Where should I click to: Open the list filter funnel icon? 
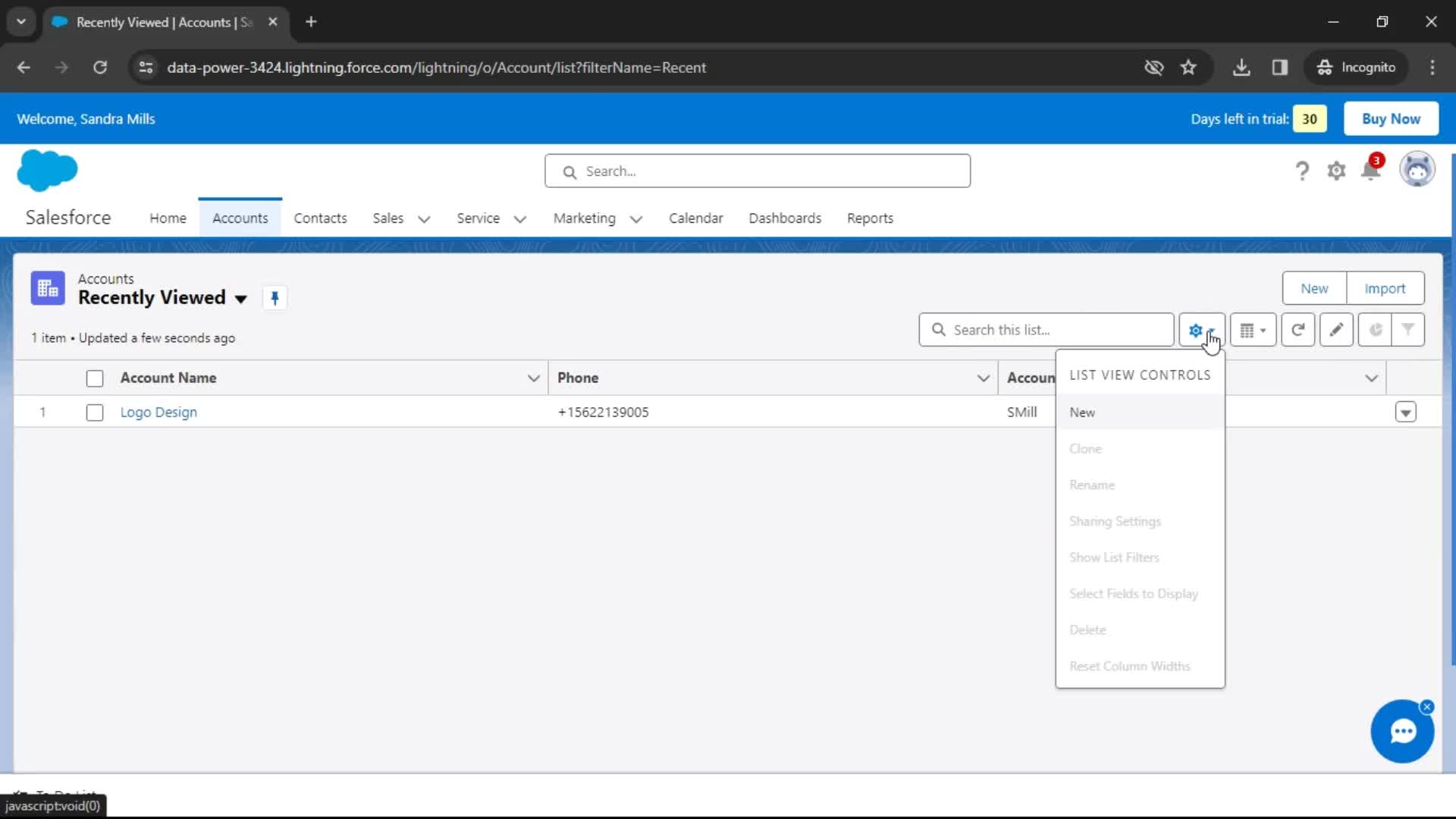(x=1407, y=330)
